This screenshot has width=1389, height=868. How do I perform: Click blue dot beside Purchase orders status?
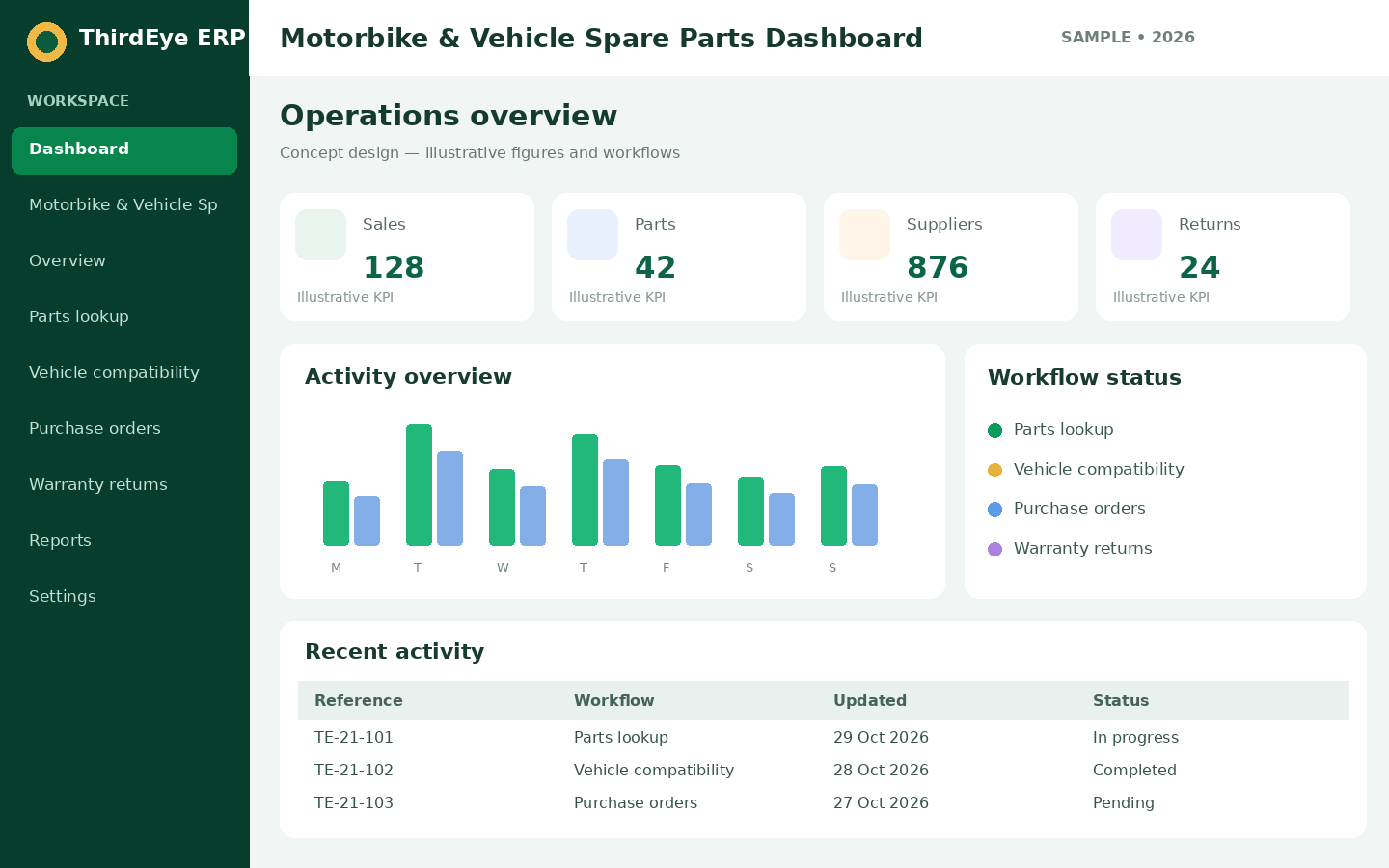tap(995, 509)
